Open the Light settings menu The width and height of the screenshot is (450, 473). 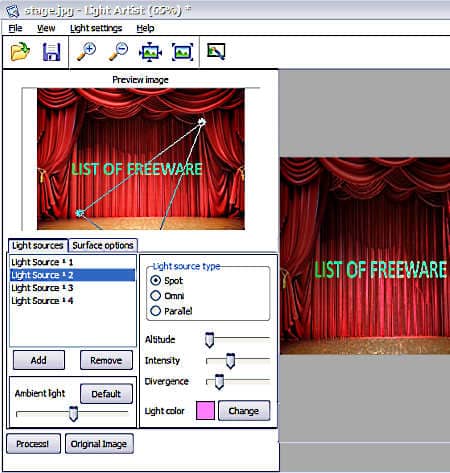click(x=96, y=28)
